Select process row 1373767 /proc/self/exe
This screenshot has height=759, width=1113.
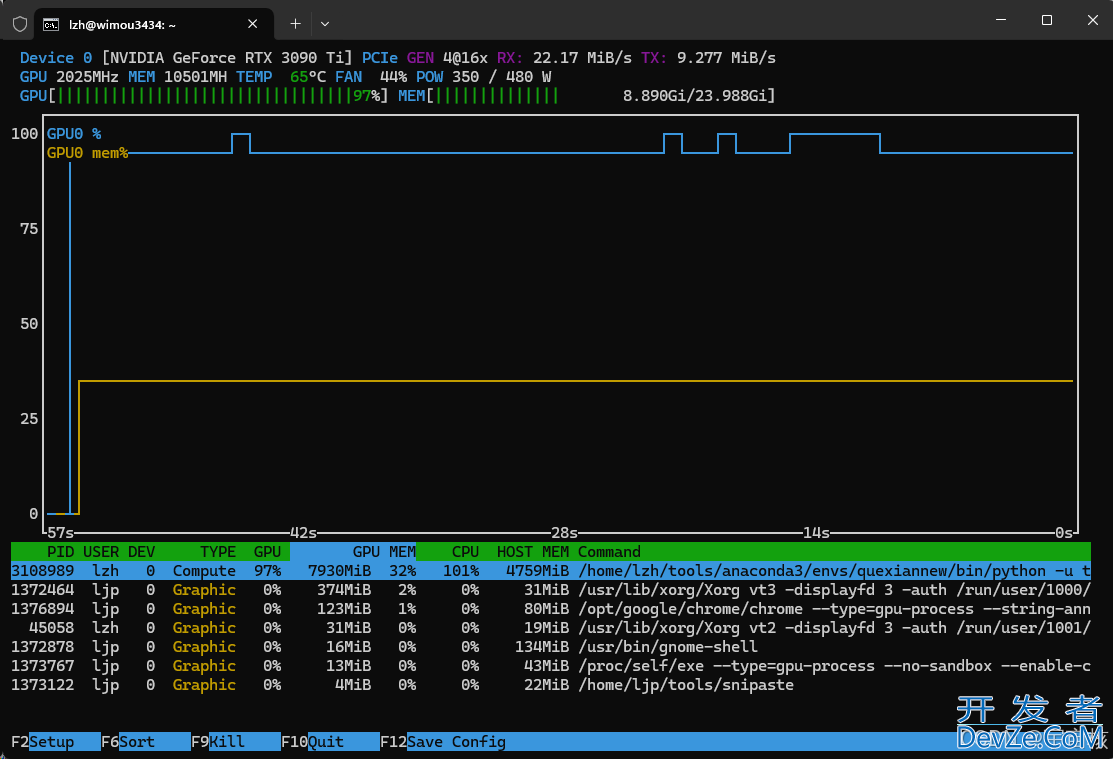pos(551,666)
